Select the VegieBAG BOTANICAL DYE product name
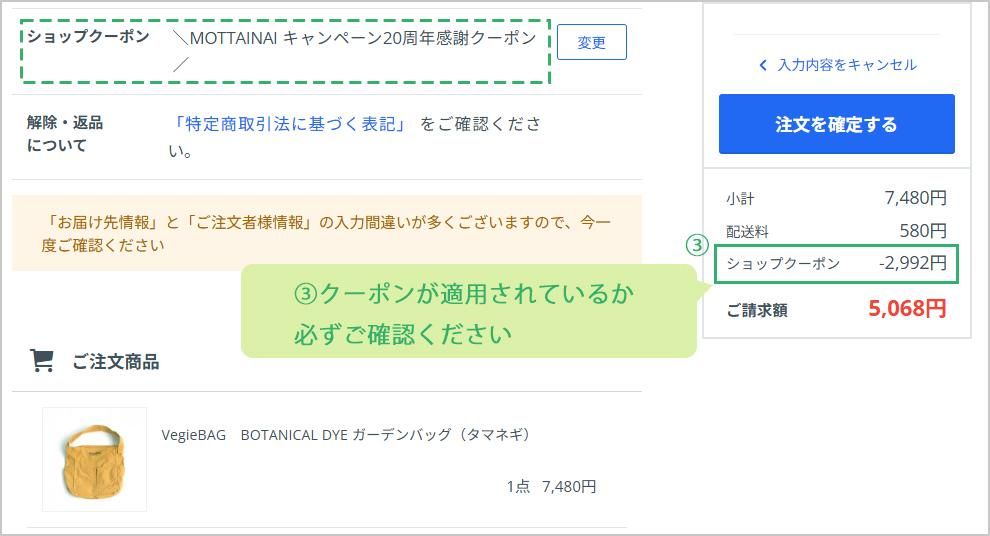The image size is (990, 536). coord(345,434)
